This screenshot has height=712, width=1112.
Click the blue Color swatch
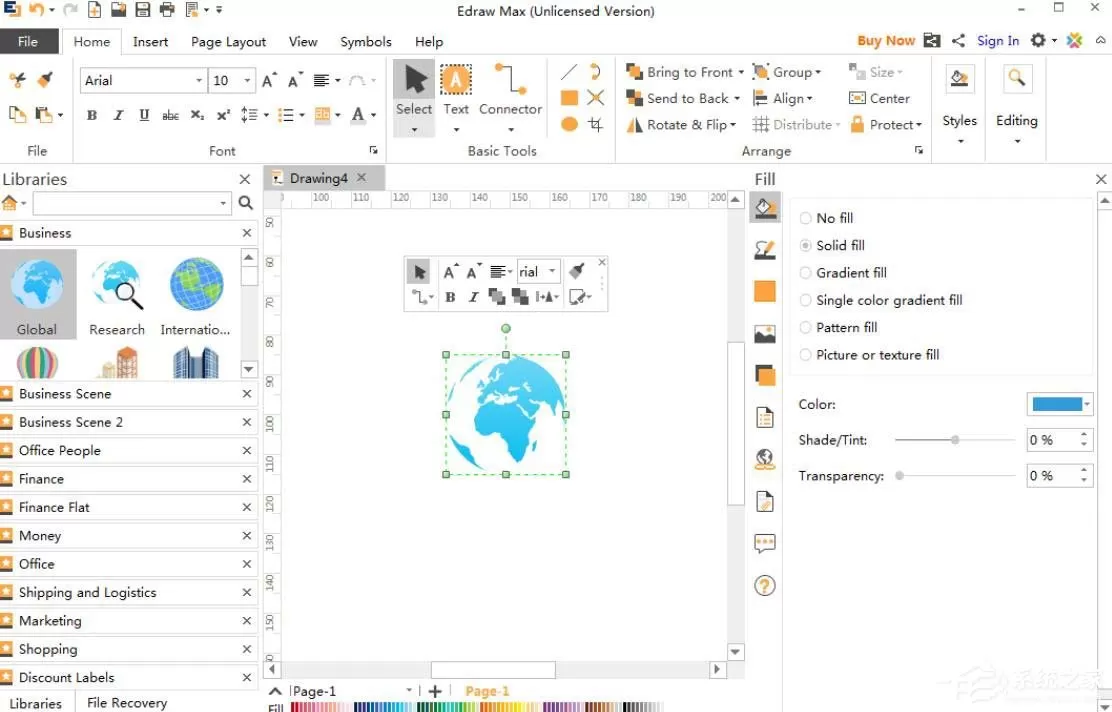pos(1057,404)
